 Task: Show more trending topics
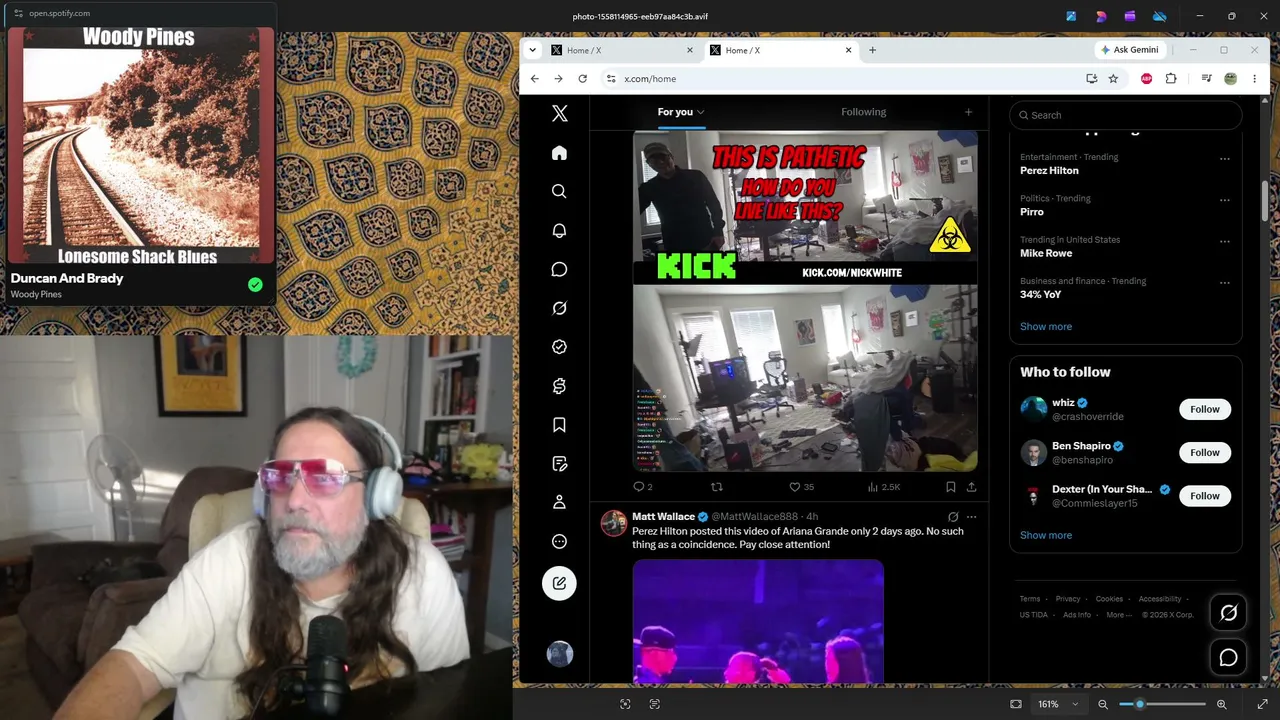1046,326
